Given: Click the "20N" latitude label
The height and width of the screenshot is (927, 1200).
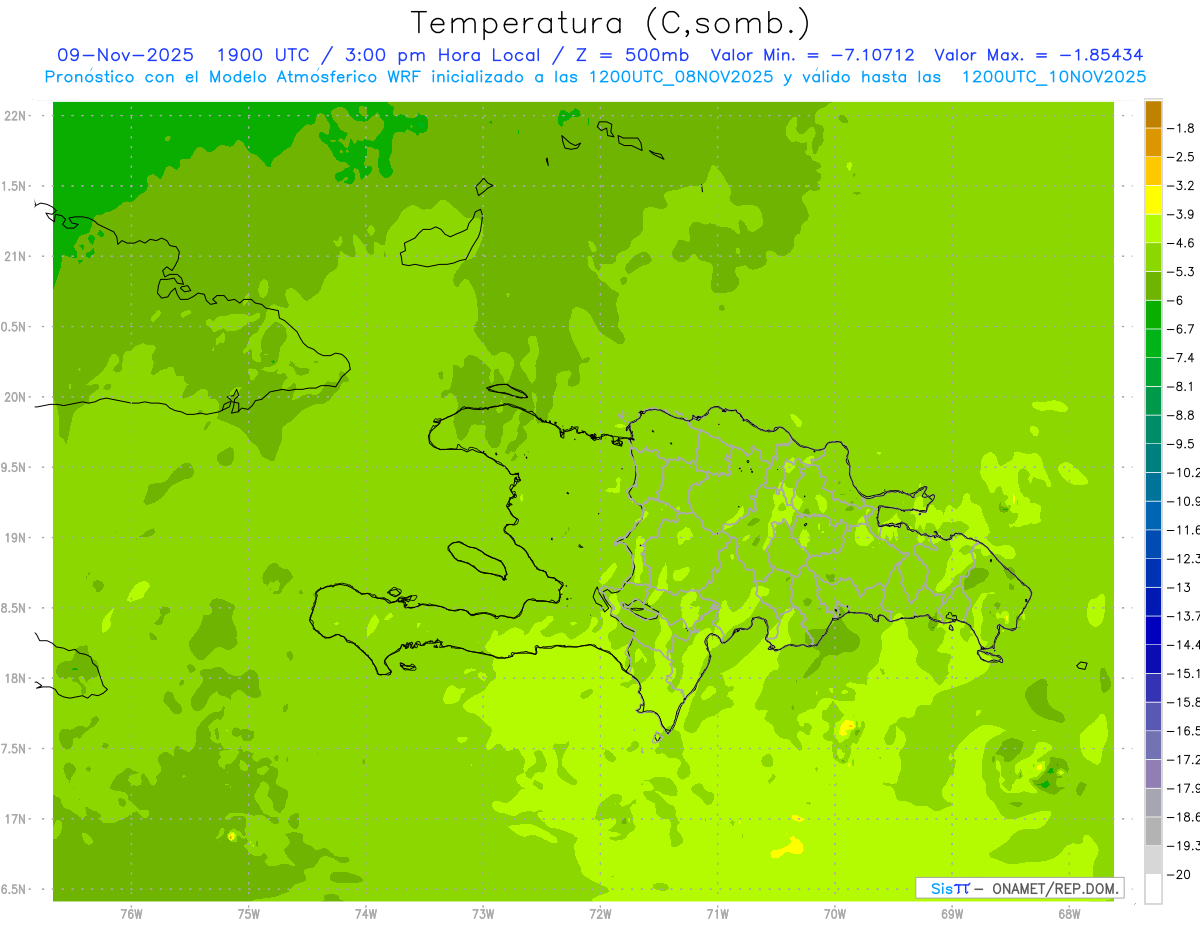Looking at the screenshot, I should click(15, 397).
